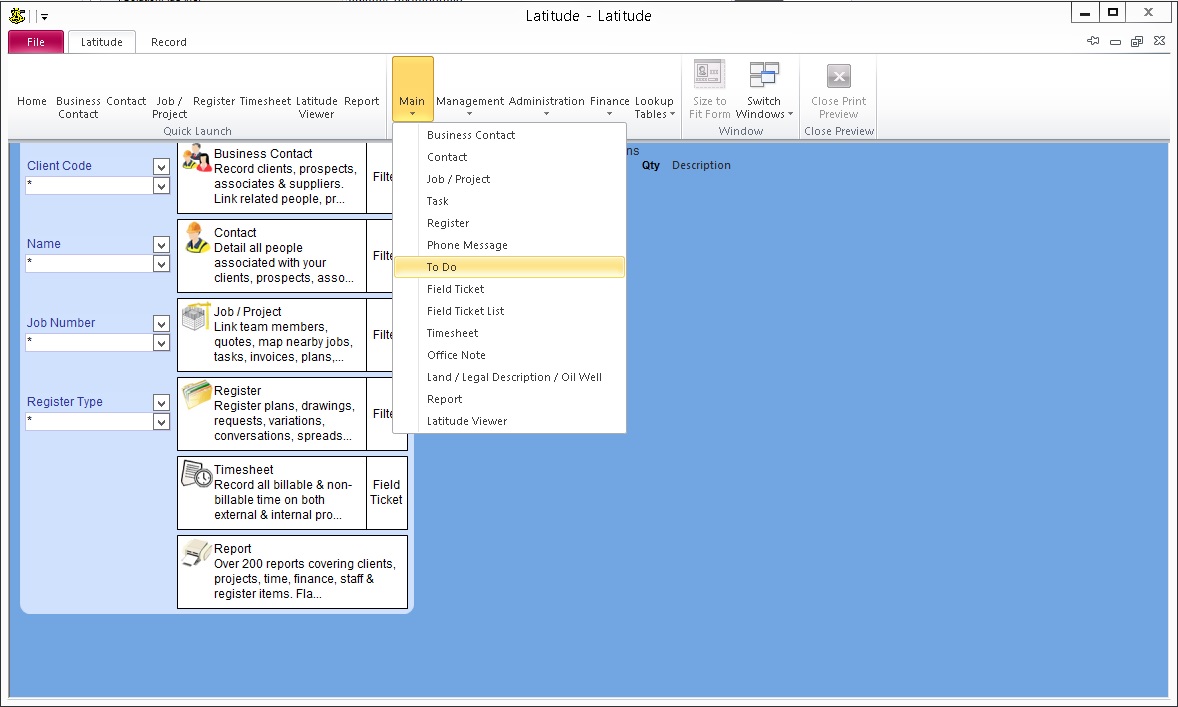Click the Field Ticket button beside Timesheet
This screenshot has height=707, width=1178.
(x=386, y=492)
